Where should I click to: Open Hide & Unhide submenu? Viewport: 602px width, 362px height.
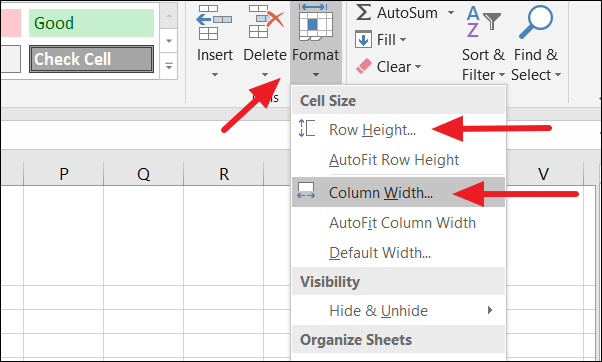tap(399, 310)
